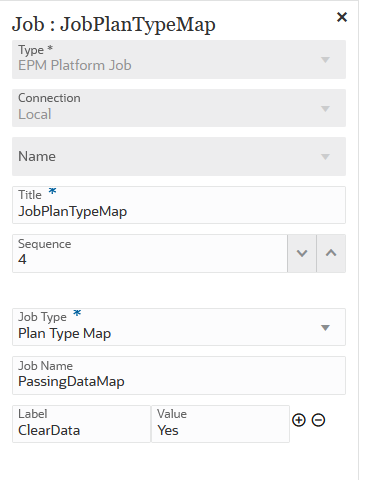The image size is (370, 480).
Task: Decrease the Sequence value
Action: pyautogui.click(x=302, y=253)
